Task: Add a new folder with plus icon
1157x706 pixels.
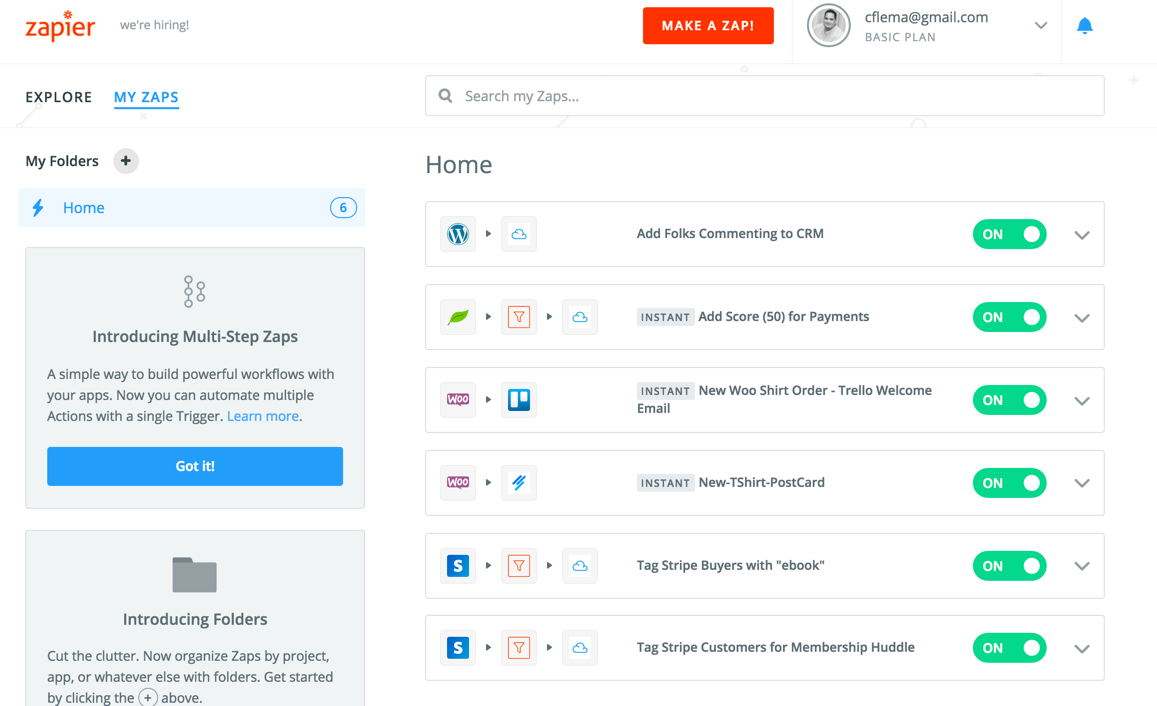Action: [x=126, y=161]
